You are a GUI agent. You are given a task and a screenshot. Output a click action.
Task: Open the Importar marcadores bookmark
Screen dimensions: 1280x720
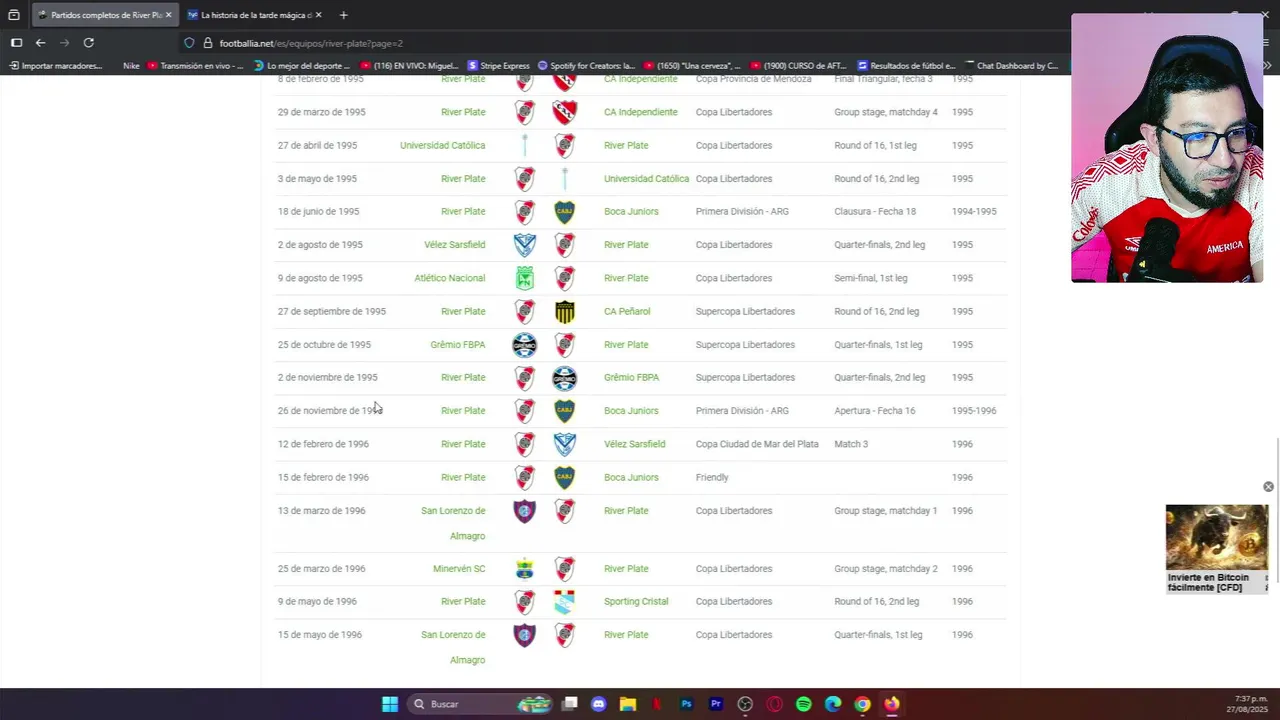click(x=56, y=66)
